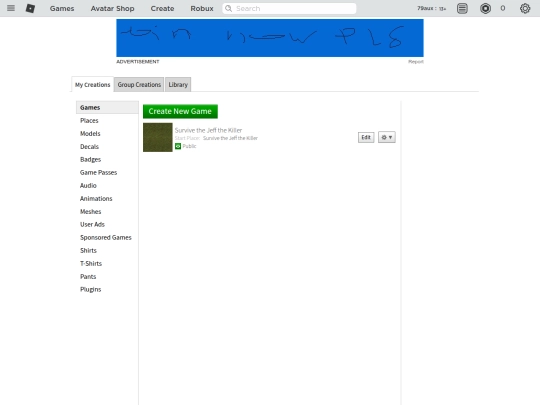
Task: Open the settings gear in header
Action: point(525,8)
